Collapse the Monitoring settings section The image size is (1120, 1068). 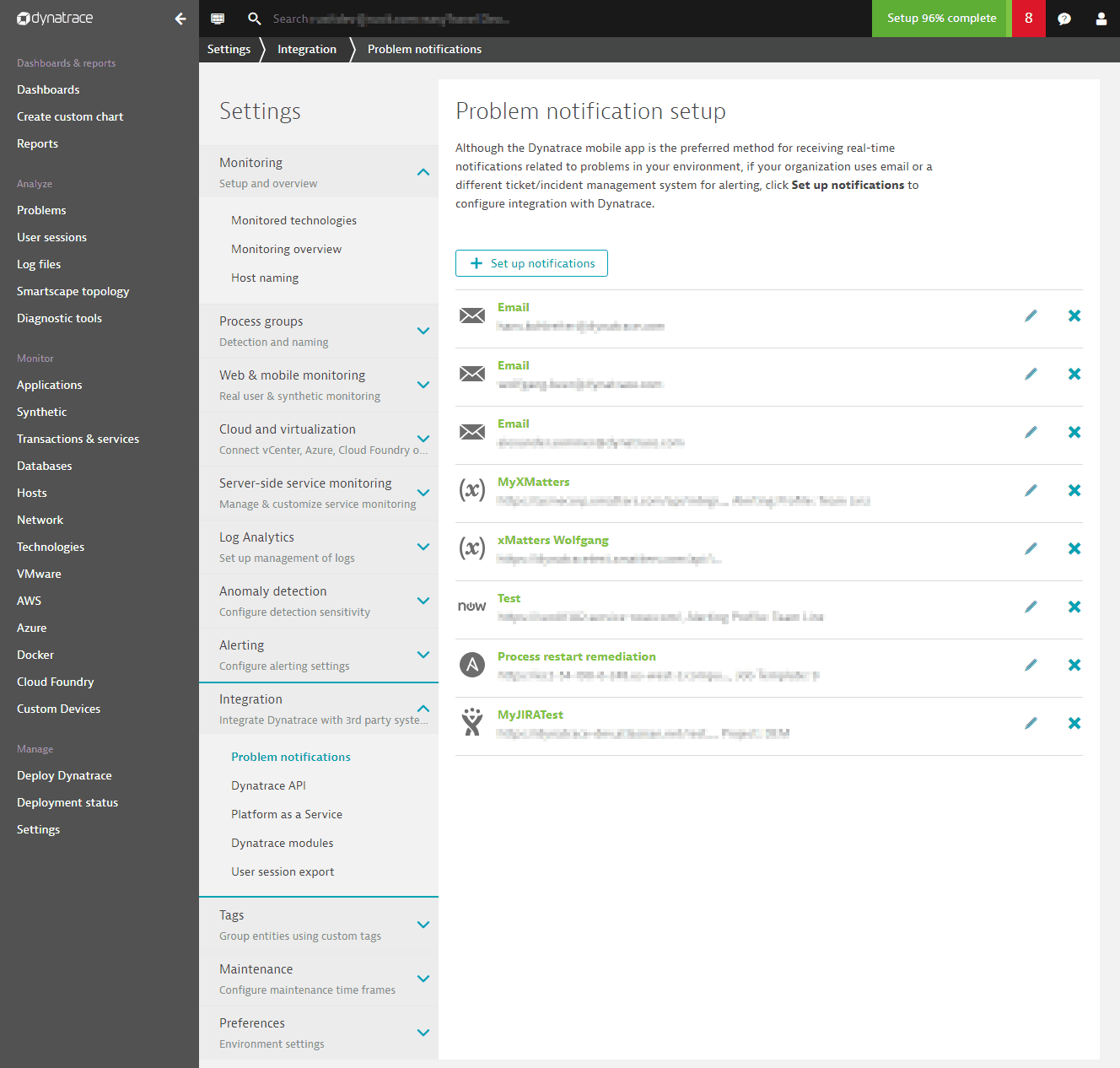click(x=423, y=172)
